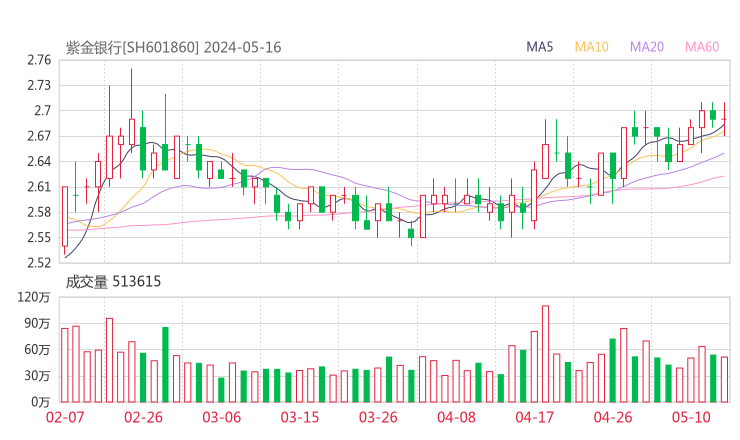Click the first volume bar on 02-07
Viewport: 740px width, 440px height.
coord(65,365)
